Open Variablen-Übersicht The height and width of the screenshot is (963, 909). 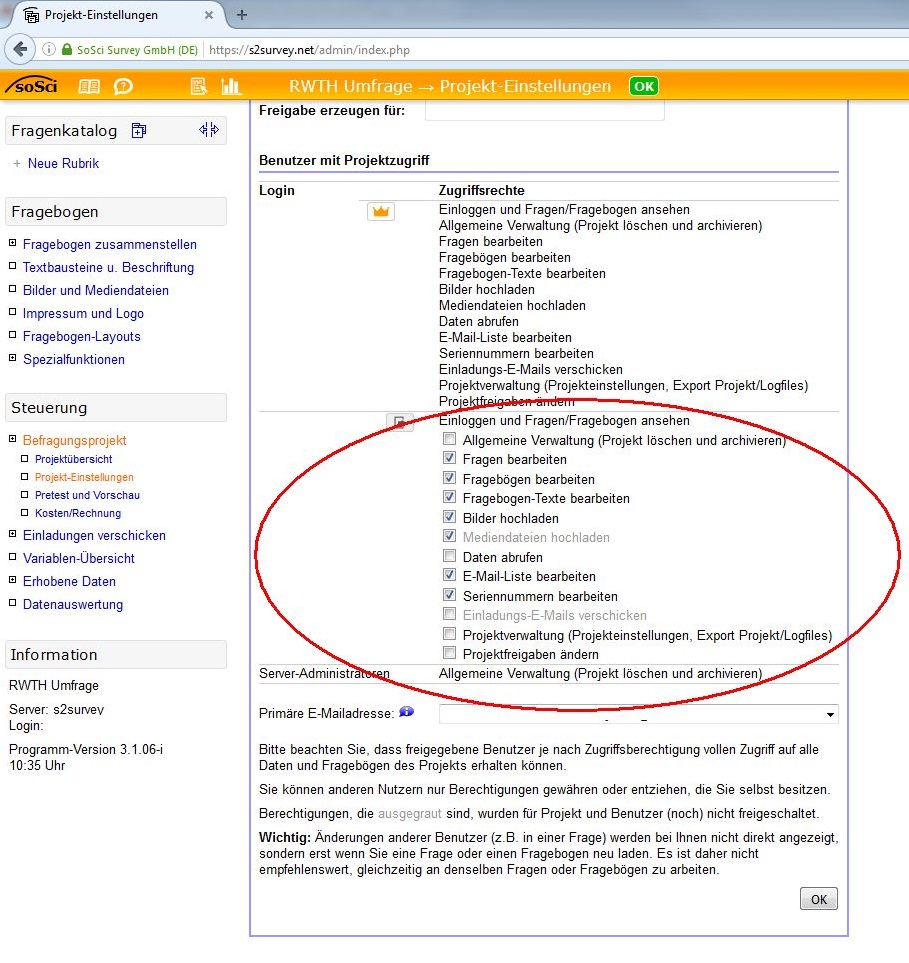pyautogui.click(x=79, y=558)
